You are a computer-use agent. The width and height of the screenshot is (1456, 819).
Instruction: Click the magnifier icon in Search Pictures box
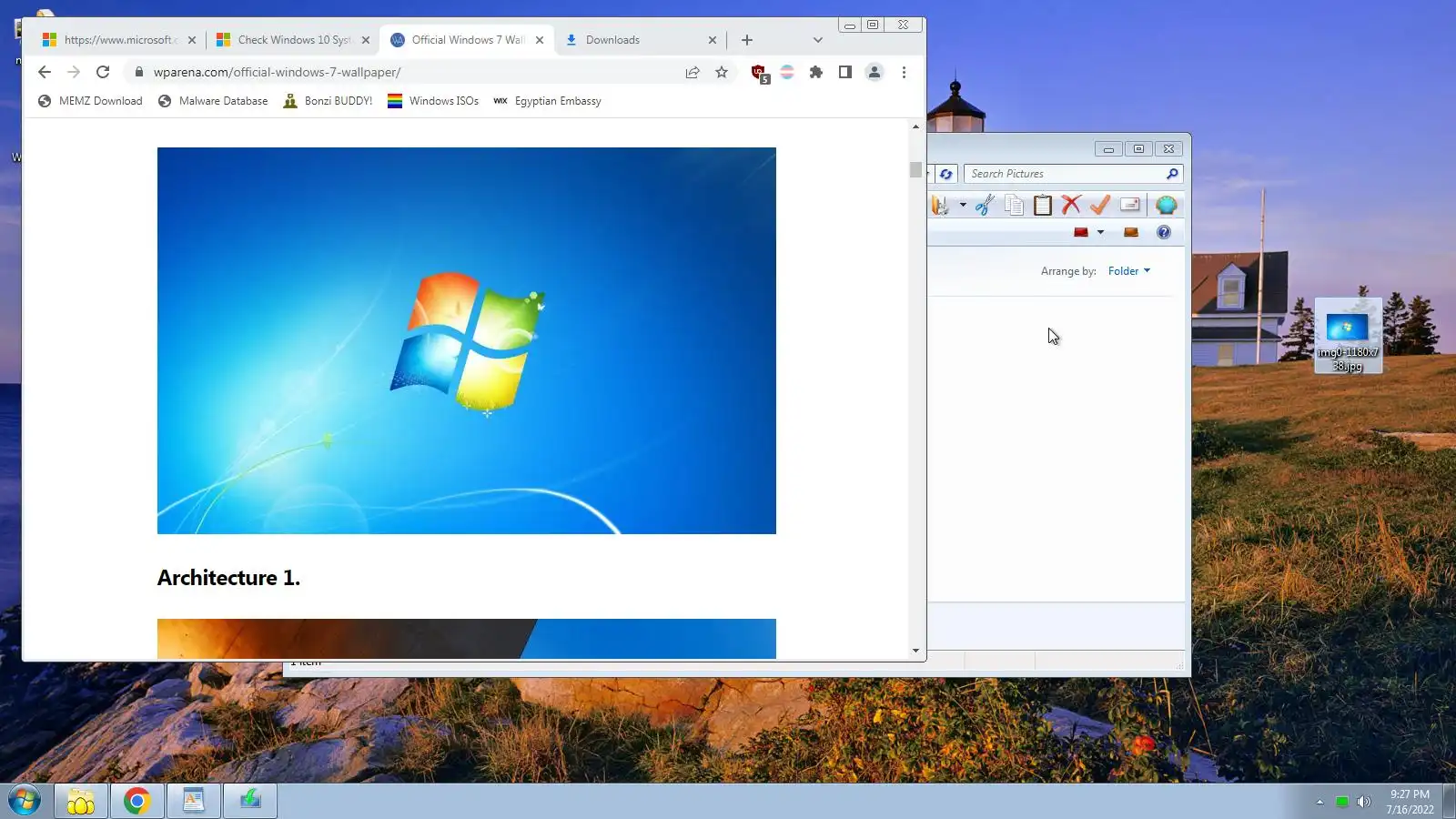coord(1172,174)
